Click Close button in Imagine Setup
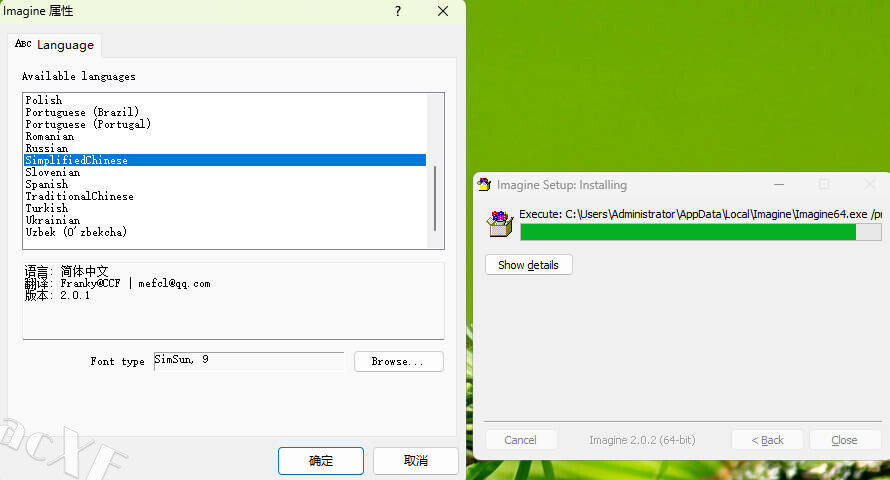The width and height of the screenshot is (890, 480). [845, 440]
